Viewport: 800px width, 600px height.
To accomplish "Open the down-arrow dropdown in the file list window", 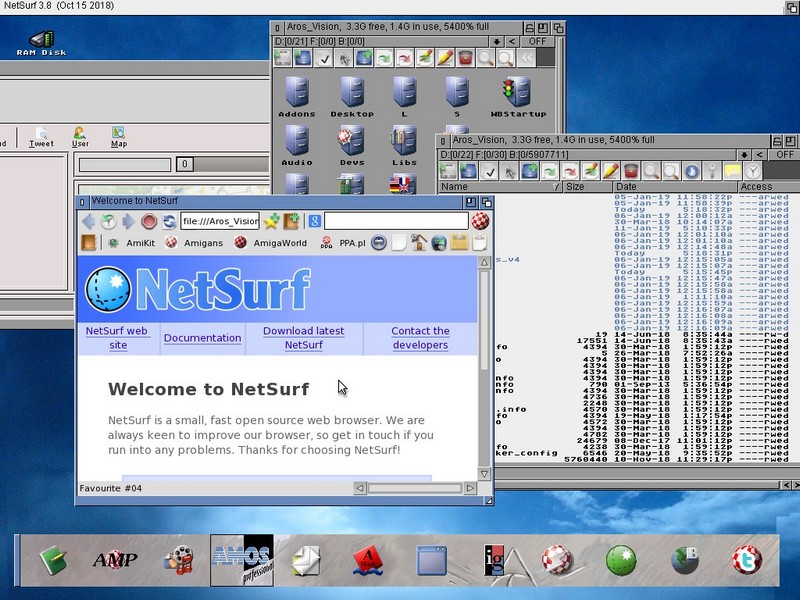I will pyautogui.click(x=744, y=154).
